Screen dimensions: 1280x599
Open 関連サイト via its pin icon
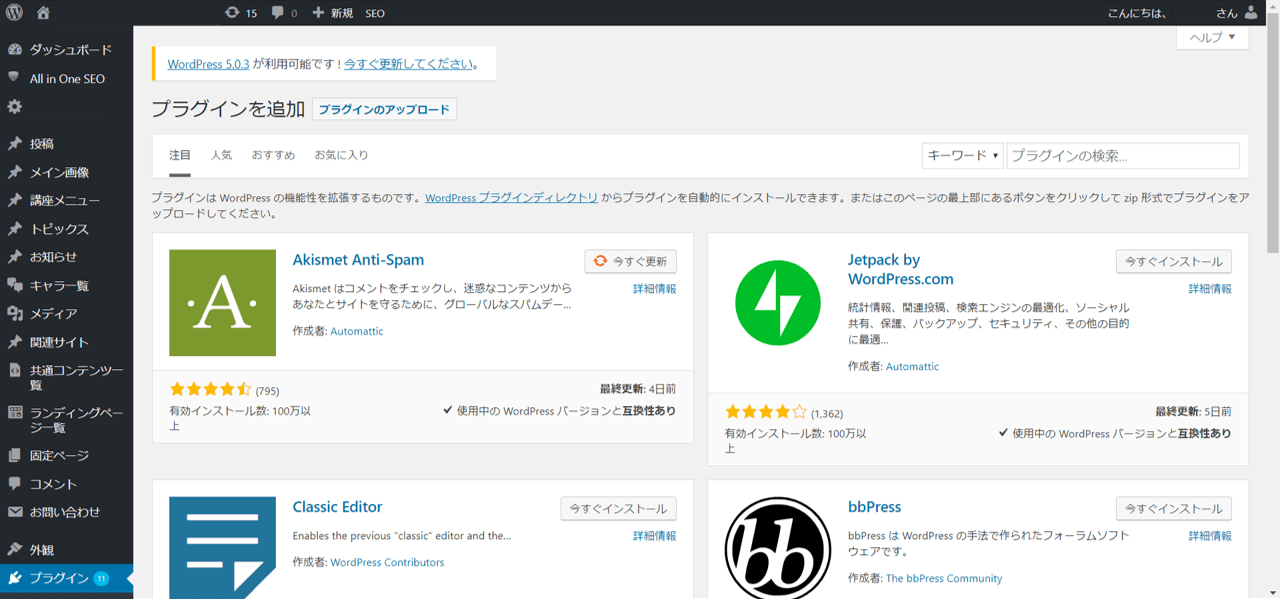coord(14,342)
